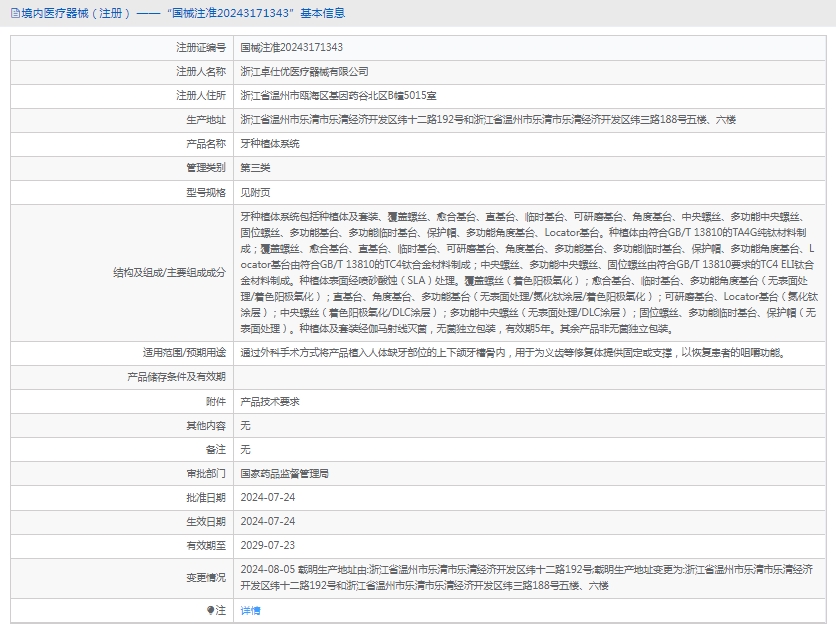The width and height of the screenshot is (836, 626).
Task: Click the bullet icon beside 注 label
Action: coord(210,610)
